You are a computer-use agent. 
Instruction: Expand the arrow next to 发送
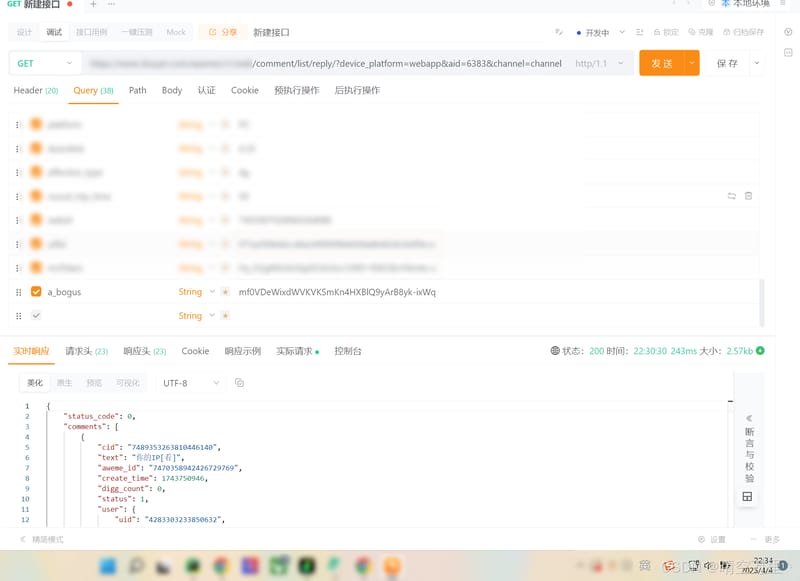click(692, 63)
